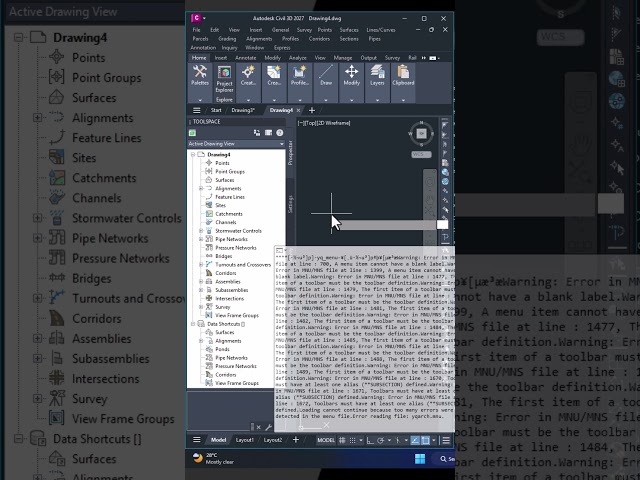Switch to the Layout1 tab
The image size is (640, 480).
244,440
